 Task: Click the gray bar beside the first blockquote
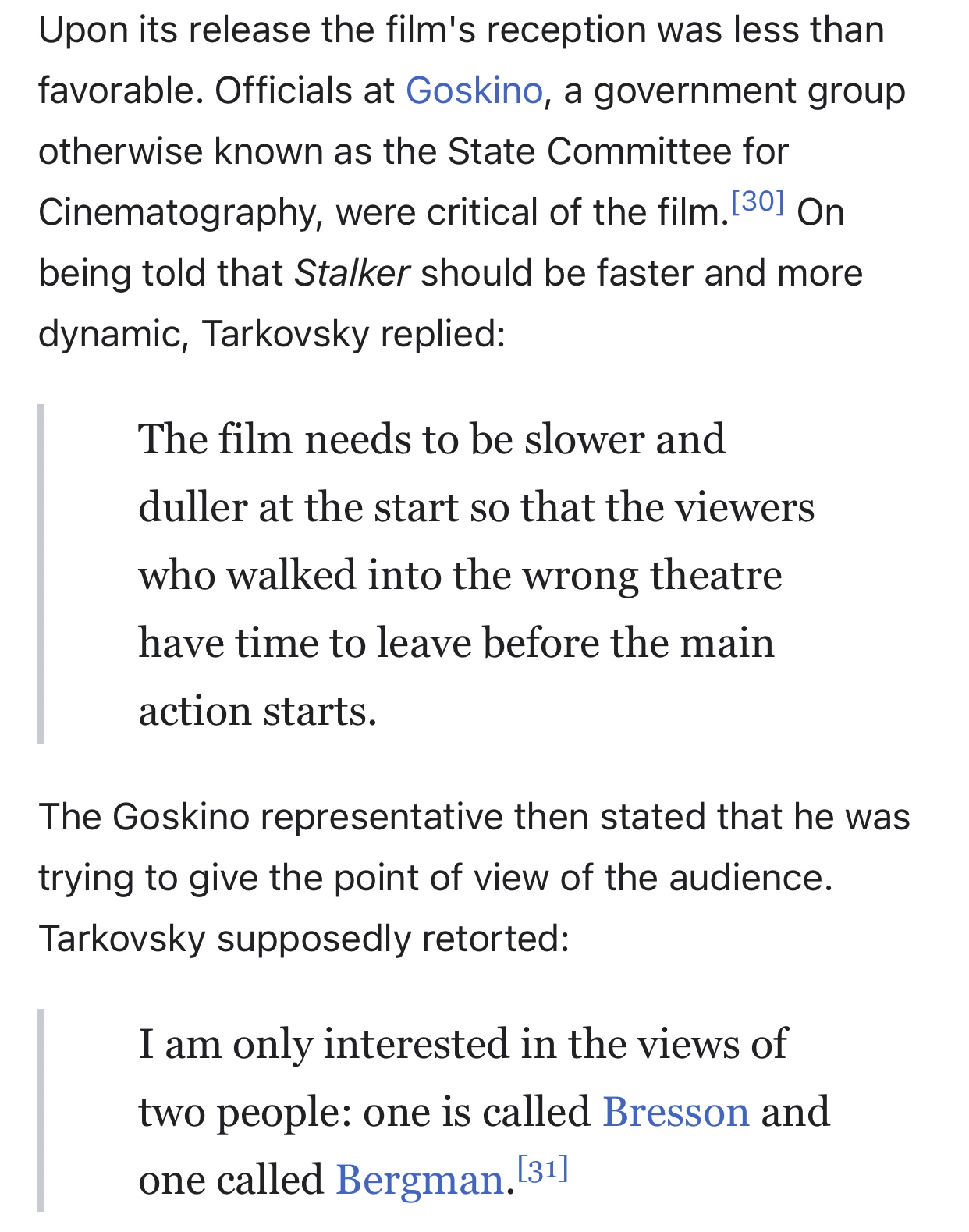[41, 573]
